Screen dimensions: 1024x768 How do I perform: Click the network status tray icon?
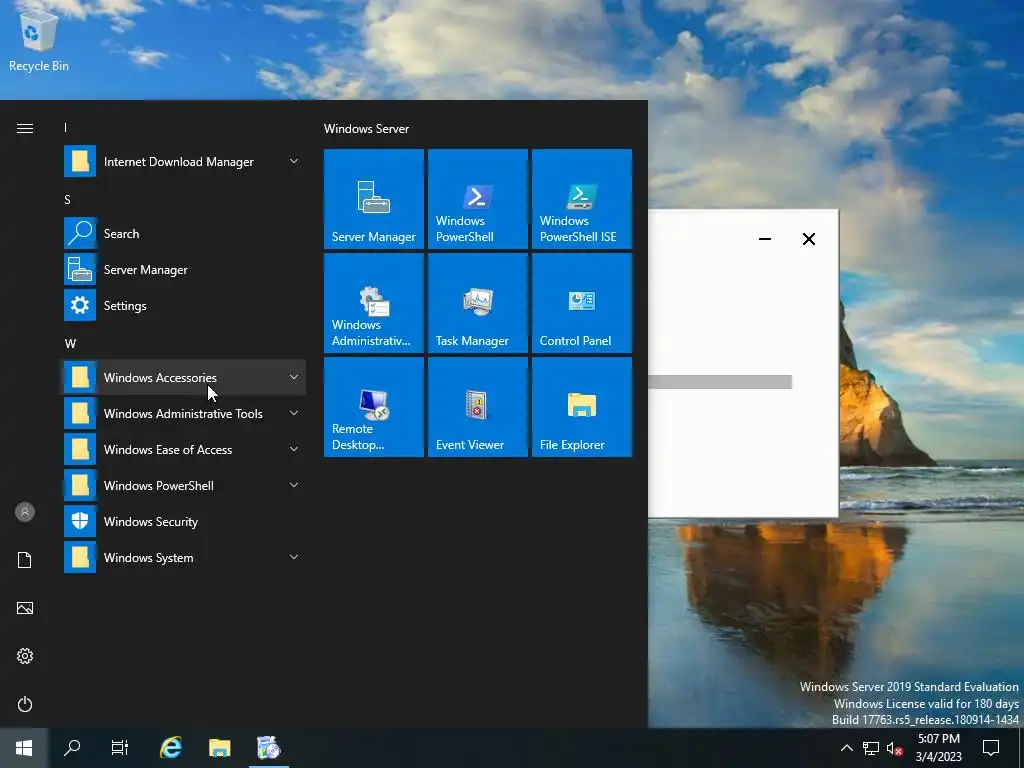tap(871, 748)
